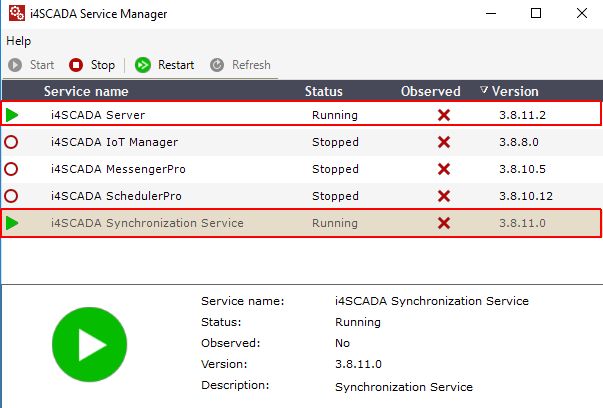Click the detail panel service name value

432,301
